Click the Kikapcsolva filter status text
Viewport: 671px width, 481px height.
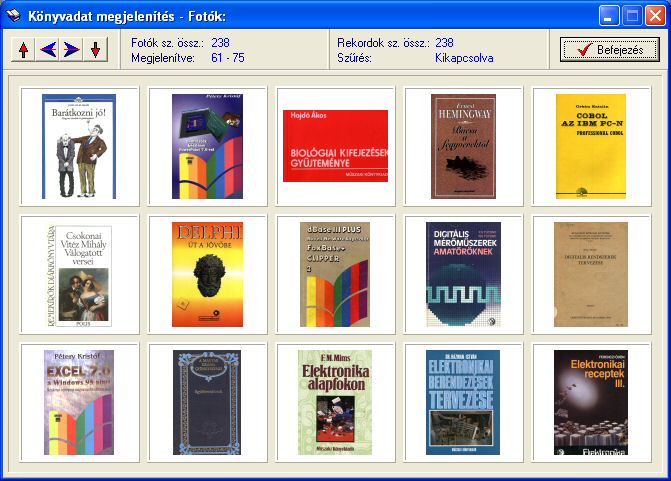pyautogui.click(x=464, y=58)
